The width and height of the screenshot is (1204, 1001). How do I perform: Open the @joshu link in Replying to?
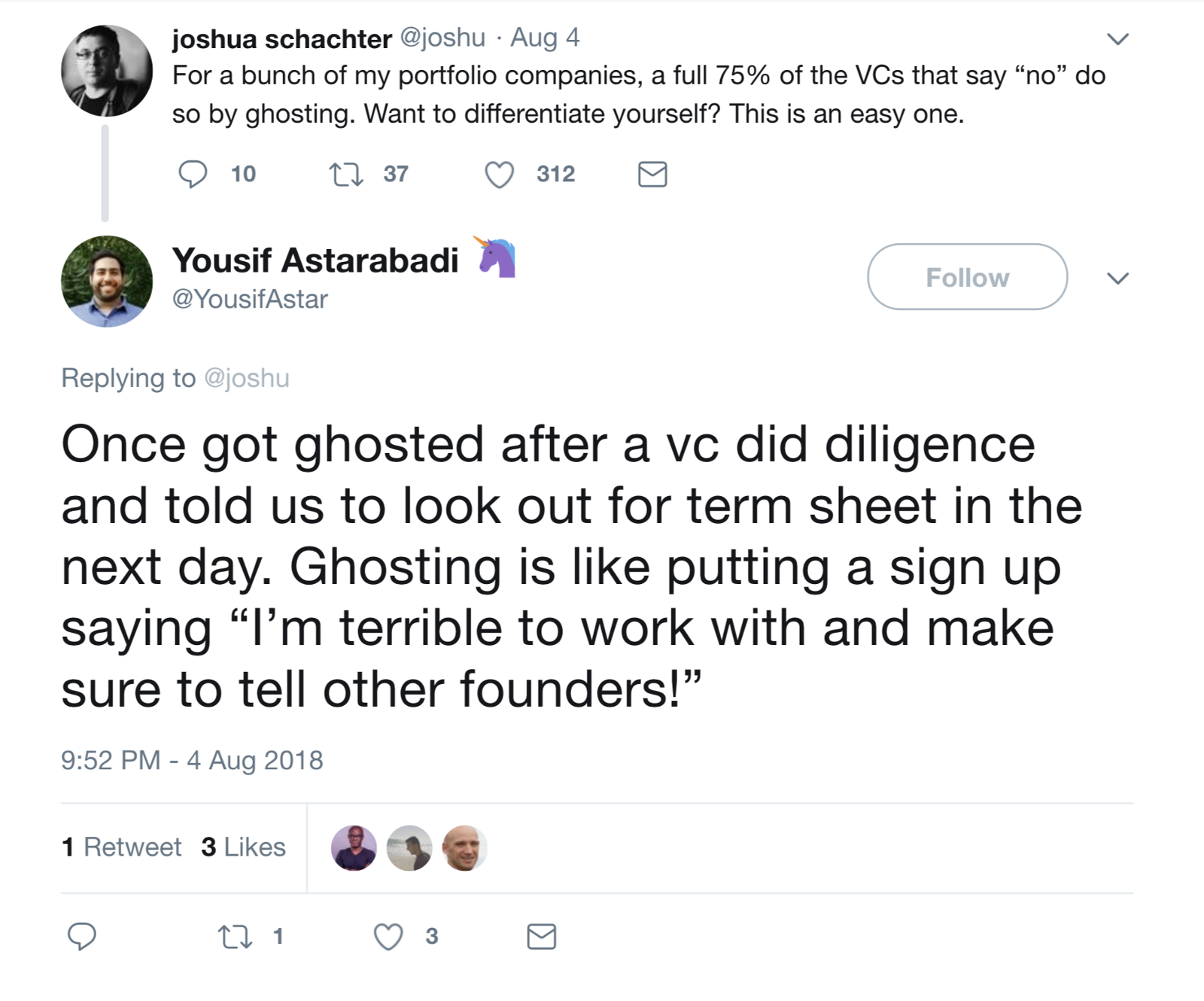point(247,378)
